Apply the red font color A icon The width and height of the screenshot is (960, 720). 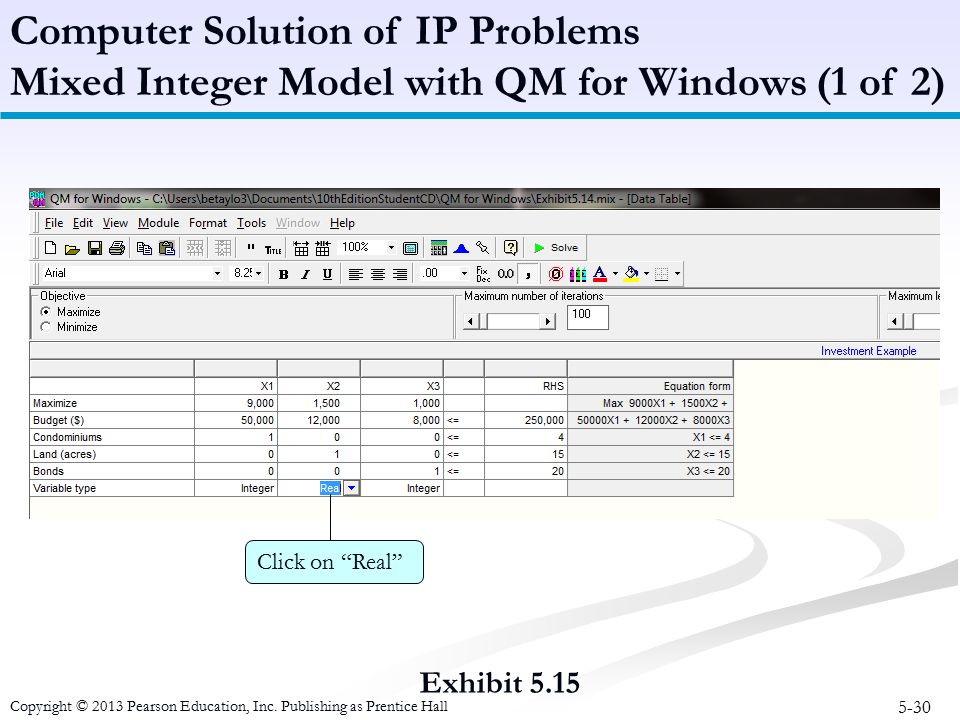[600, 274]
